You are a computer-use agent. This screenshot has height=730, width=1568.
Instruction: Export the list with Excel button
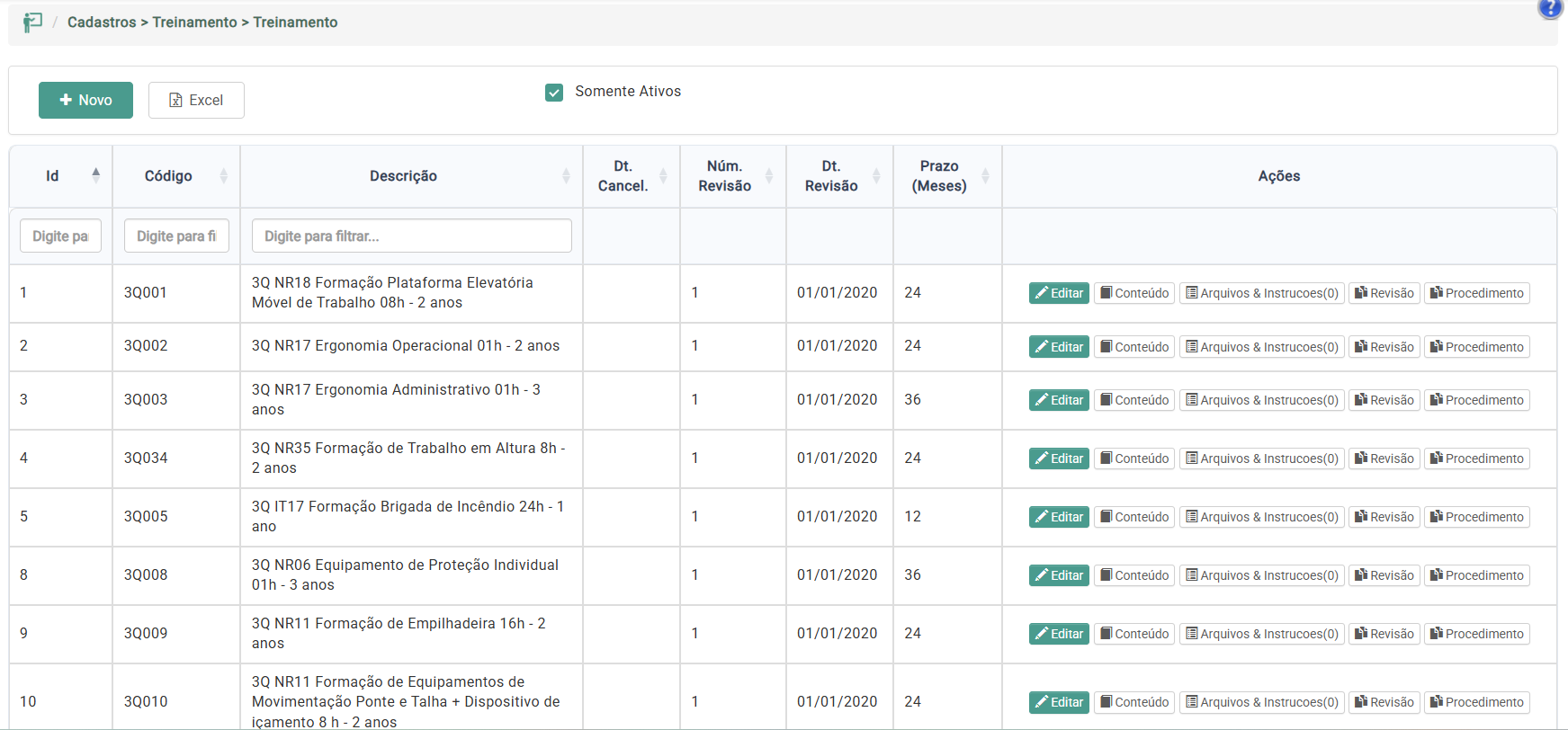pos(196,101)
